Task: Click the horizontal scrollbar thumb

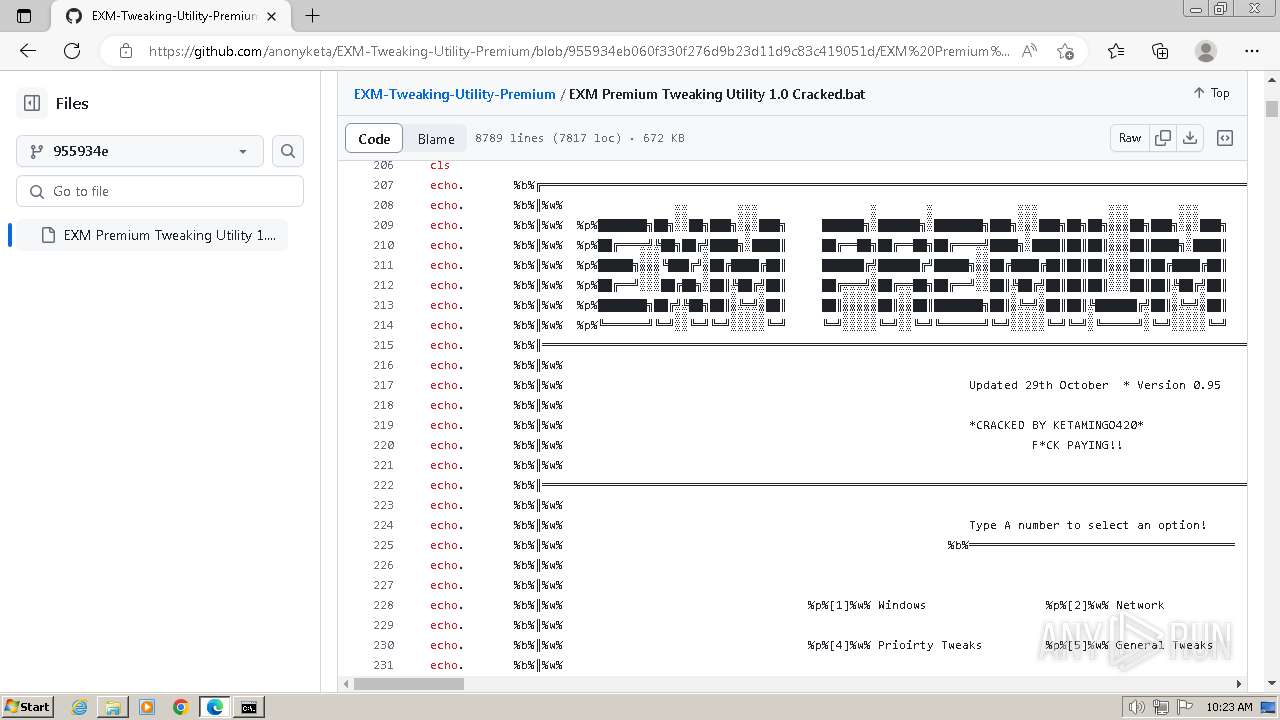Action: [408, 684]
